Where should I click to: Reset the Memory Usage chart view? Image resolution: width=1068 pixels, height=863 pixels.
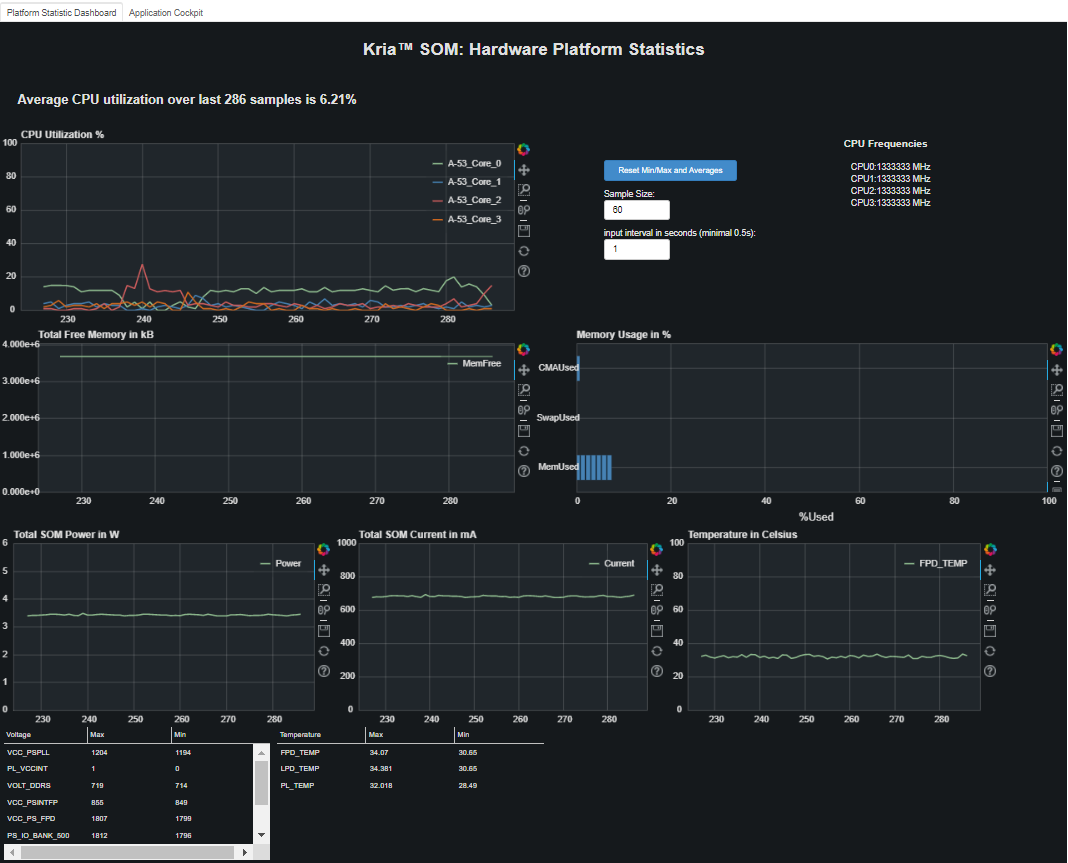tap(1056, 451)
